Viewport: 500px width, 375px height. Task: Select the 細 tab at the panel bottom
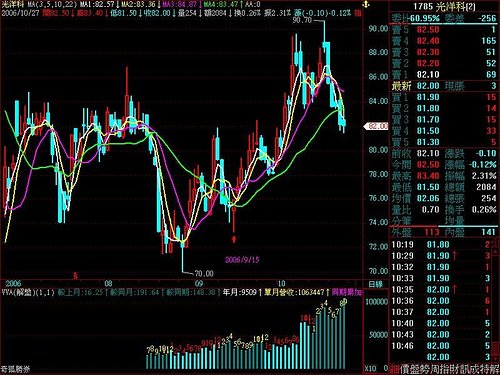(394, 369)
